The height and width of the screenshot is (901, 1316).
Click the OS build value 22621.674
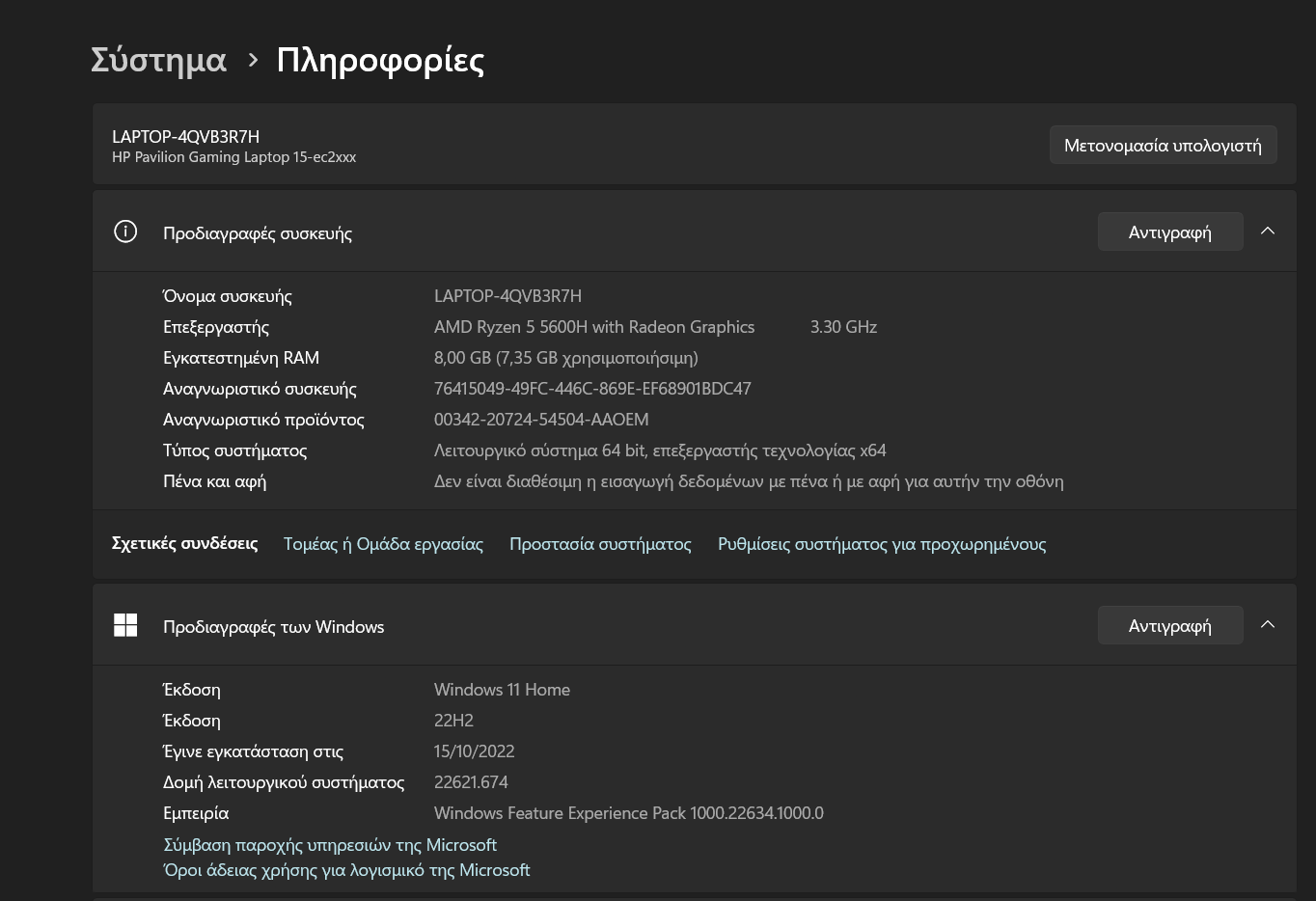pos(471,782)
